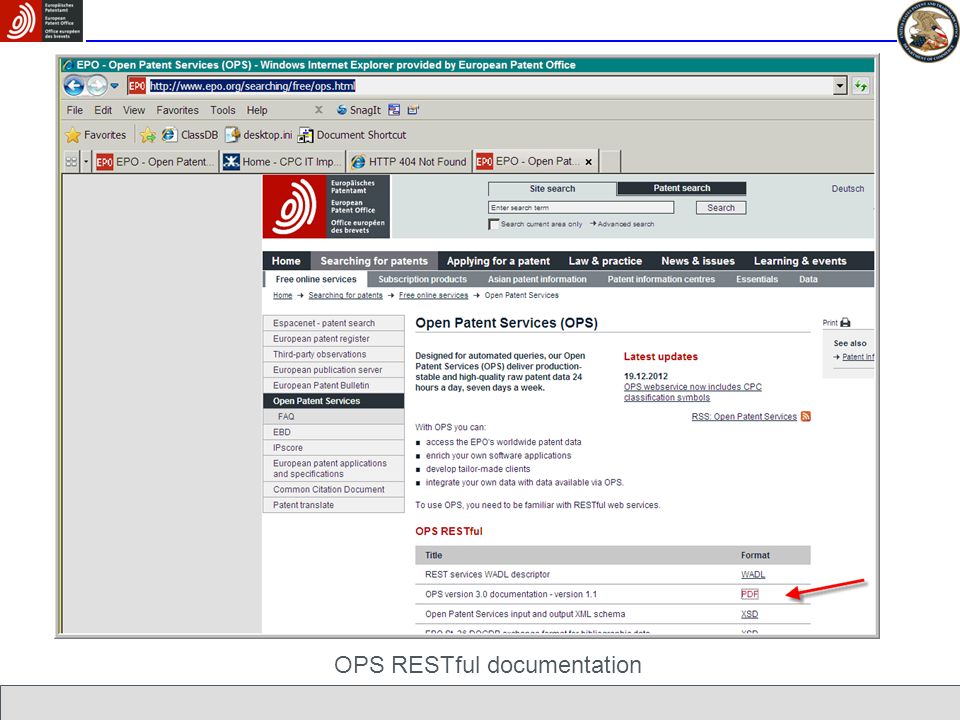
Task: Switch language to Deutsch
Action: (847, 189)
